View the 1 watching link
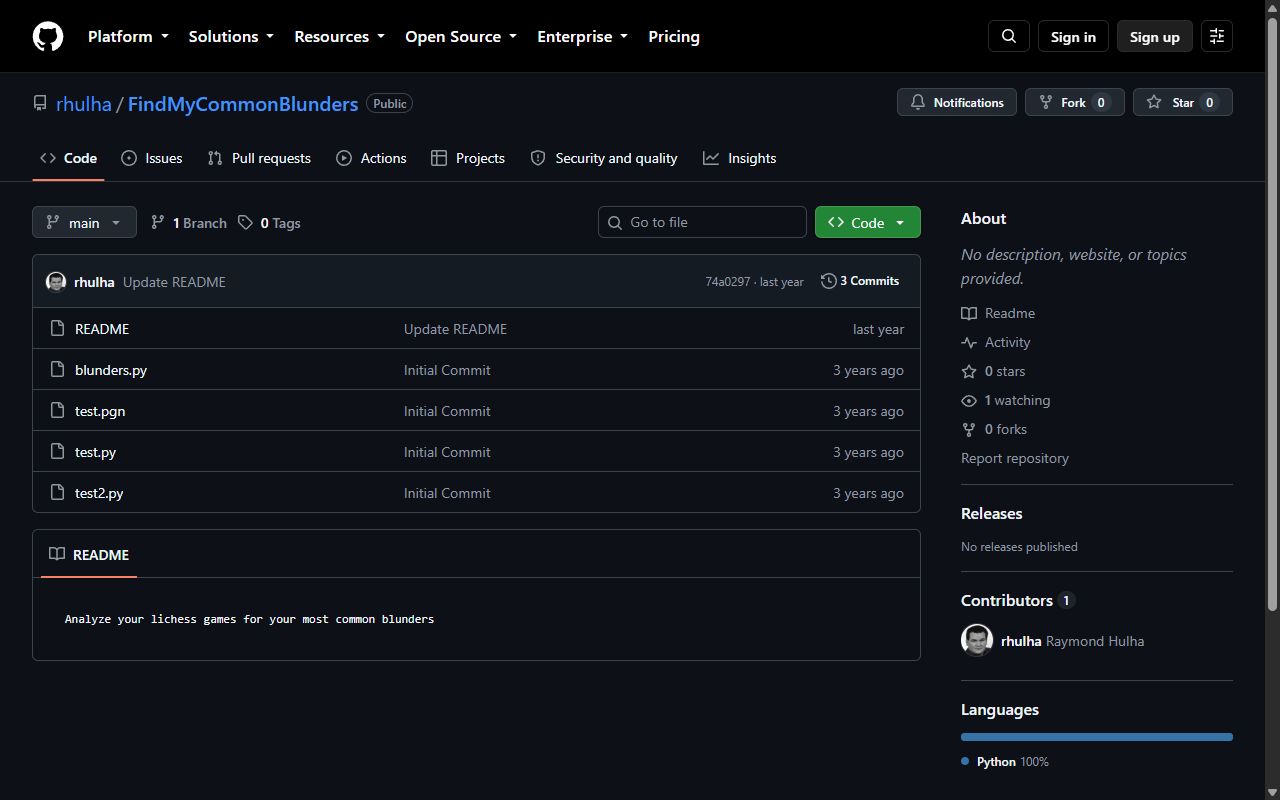This screenshot has height=800, width=1280. pos(1006,400)
